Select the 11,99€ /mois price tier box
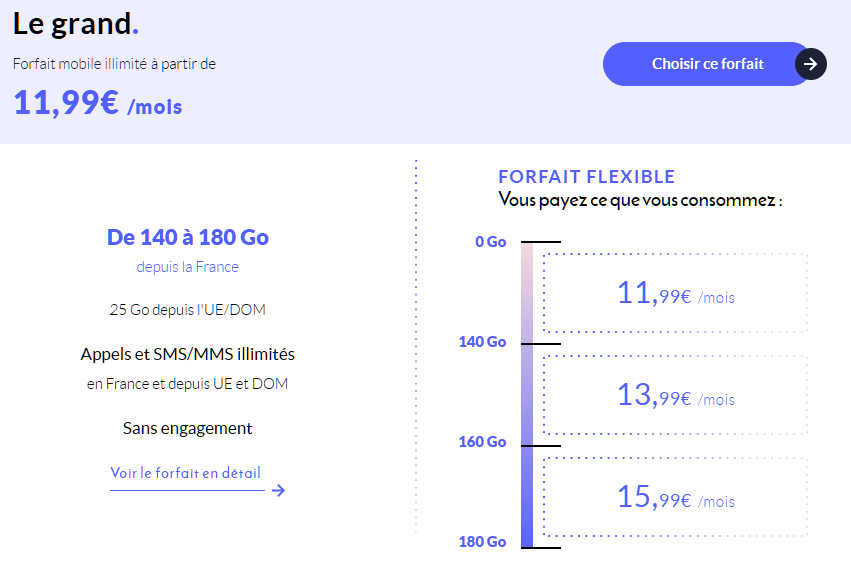 (x=675, y=293)
